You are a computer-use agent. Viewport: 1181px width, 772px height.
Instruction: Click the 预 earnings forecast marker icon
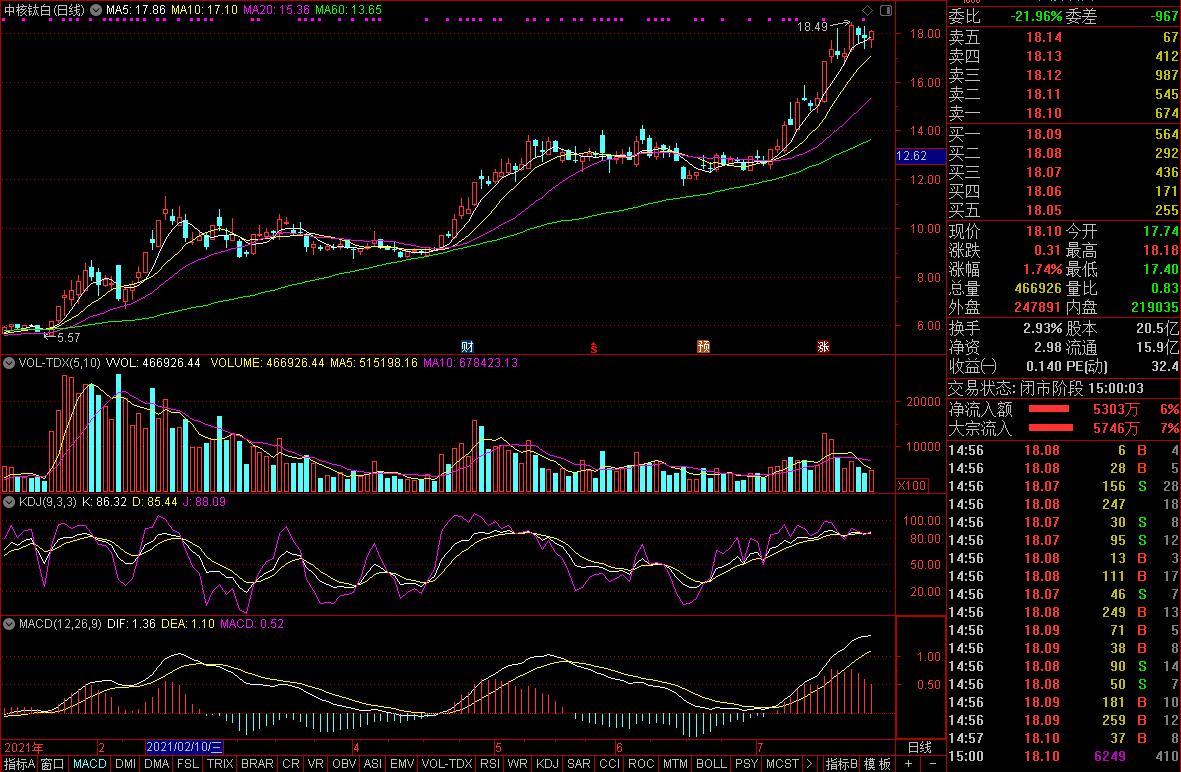pos(704,347)
